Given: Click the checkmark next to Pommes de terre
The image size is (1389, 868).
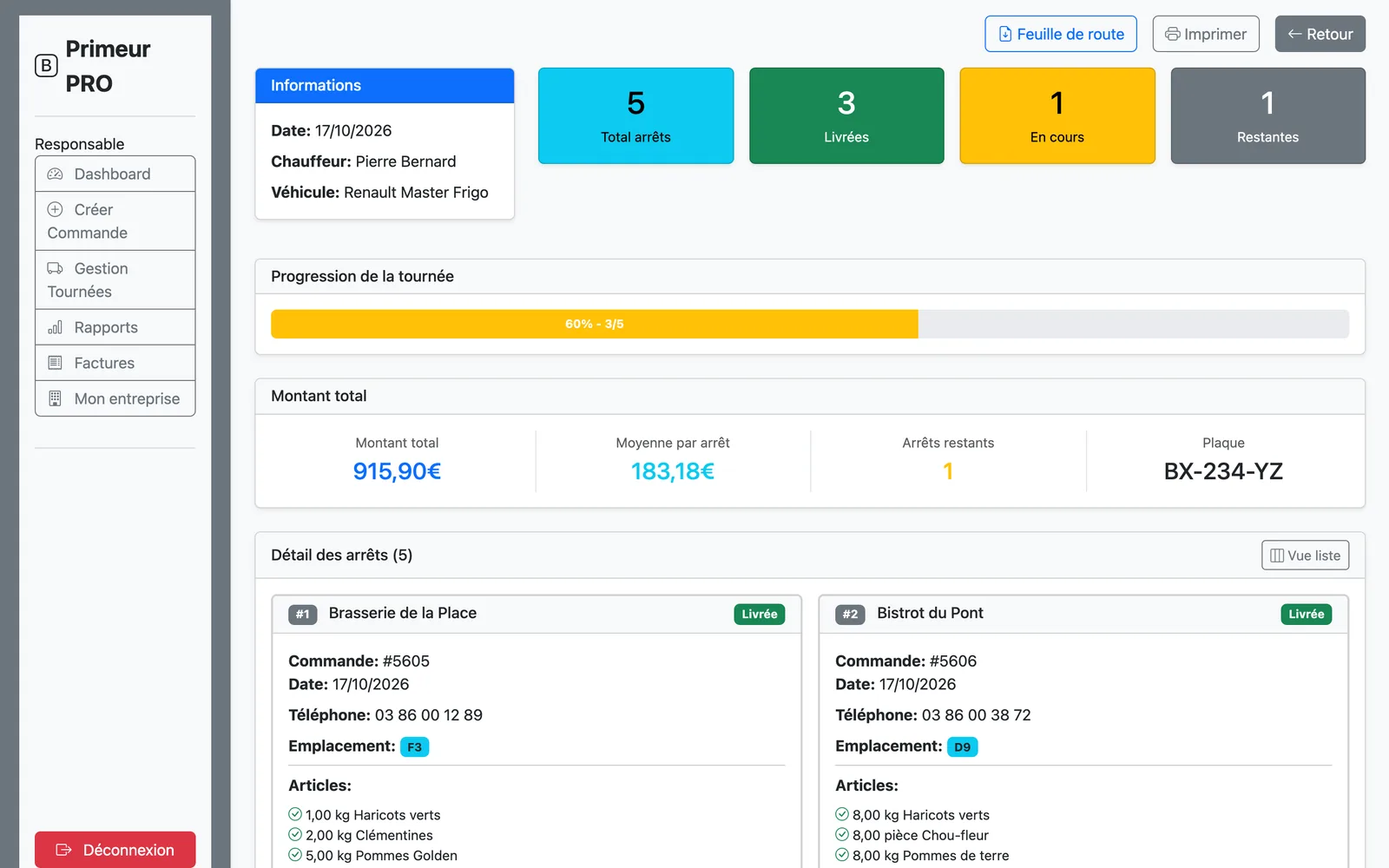Looking at the screenshot, I should point(842,854).
